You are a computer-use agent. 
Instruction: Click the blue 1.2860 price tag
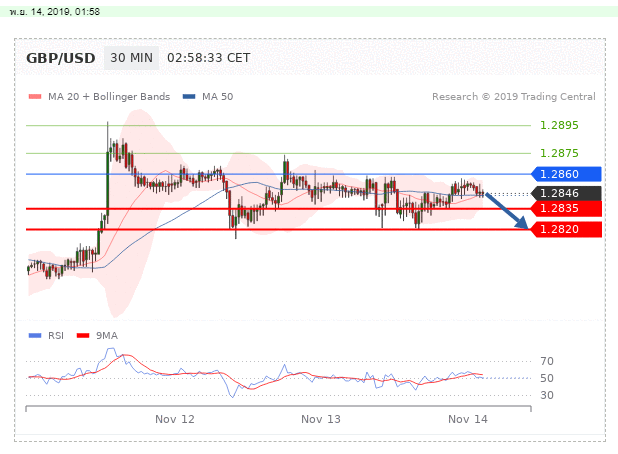566,174
